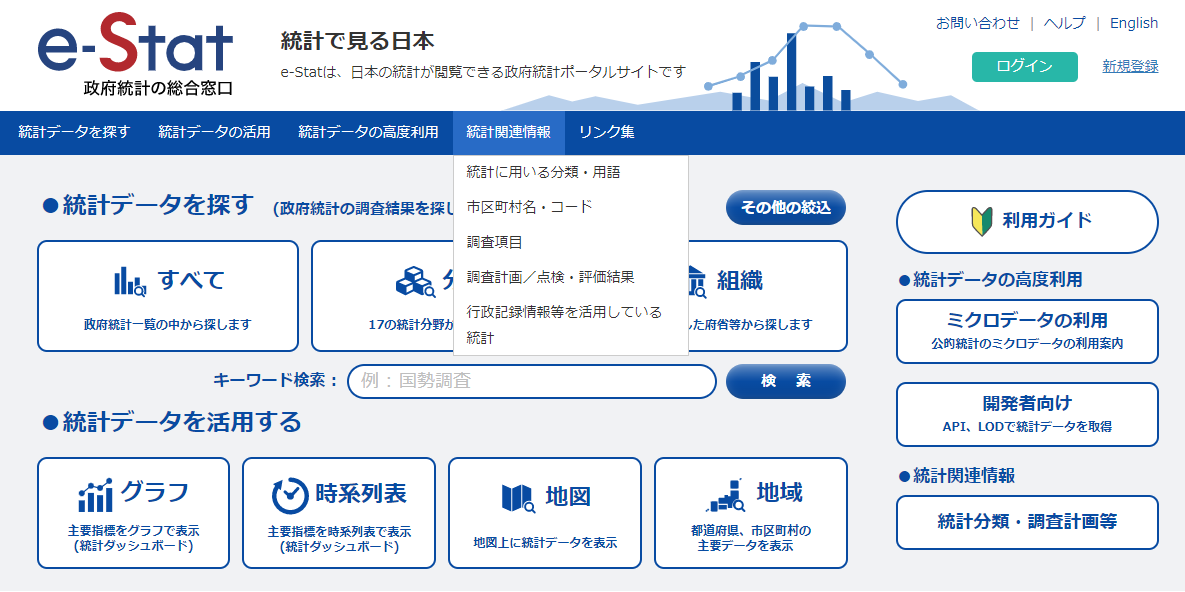Select 調査項目 in the dropdown
Image resolution: width=1185 pixels, height=592 pixels.
point(494,242)
